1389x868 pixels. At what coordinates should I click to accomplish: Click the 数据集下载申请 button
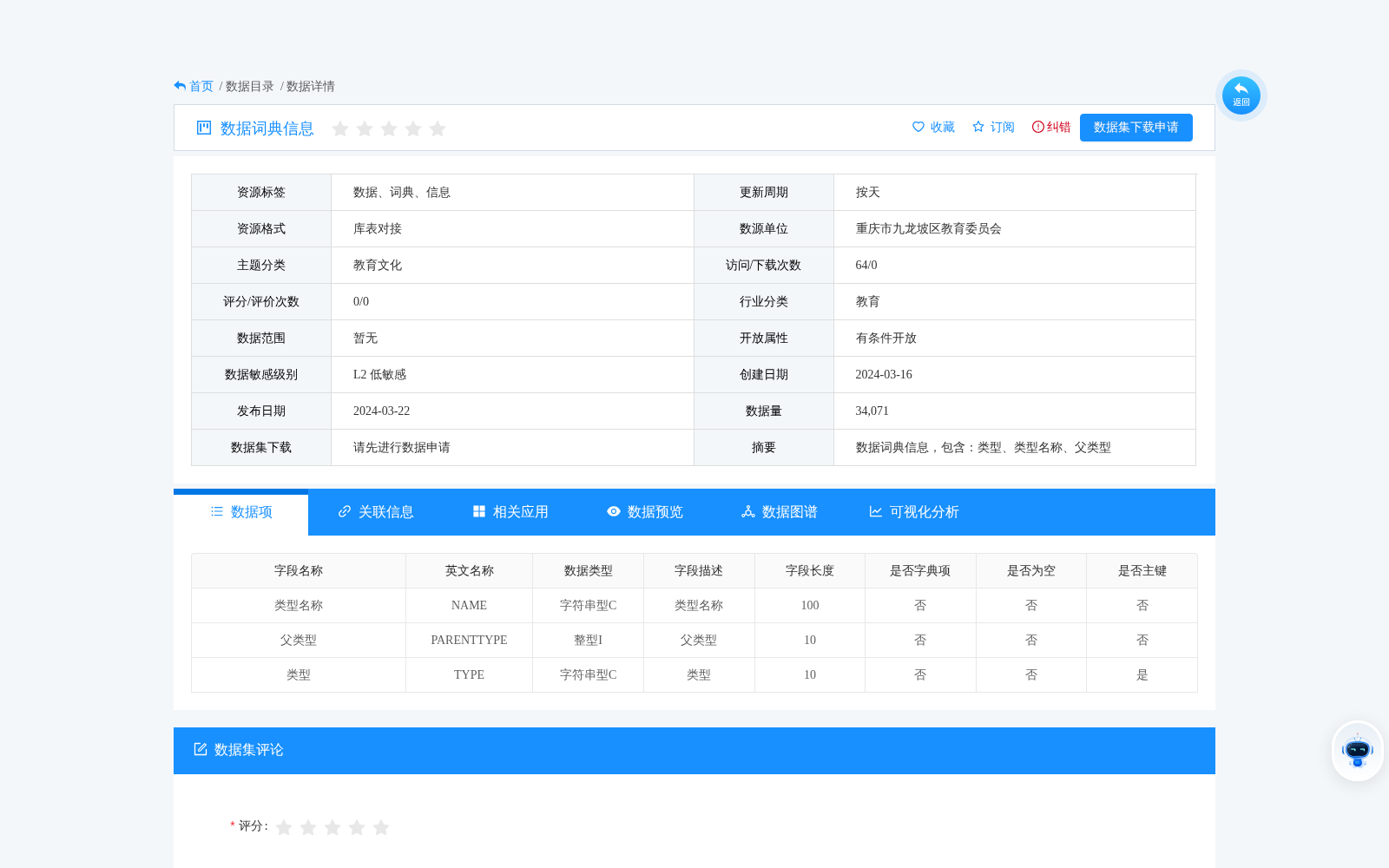[x=1136, y=127]
